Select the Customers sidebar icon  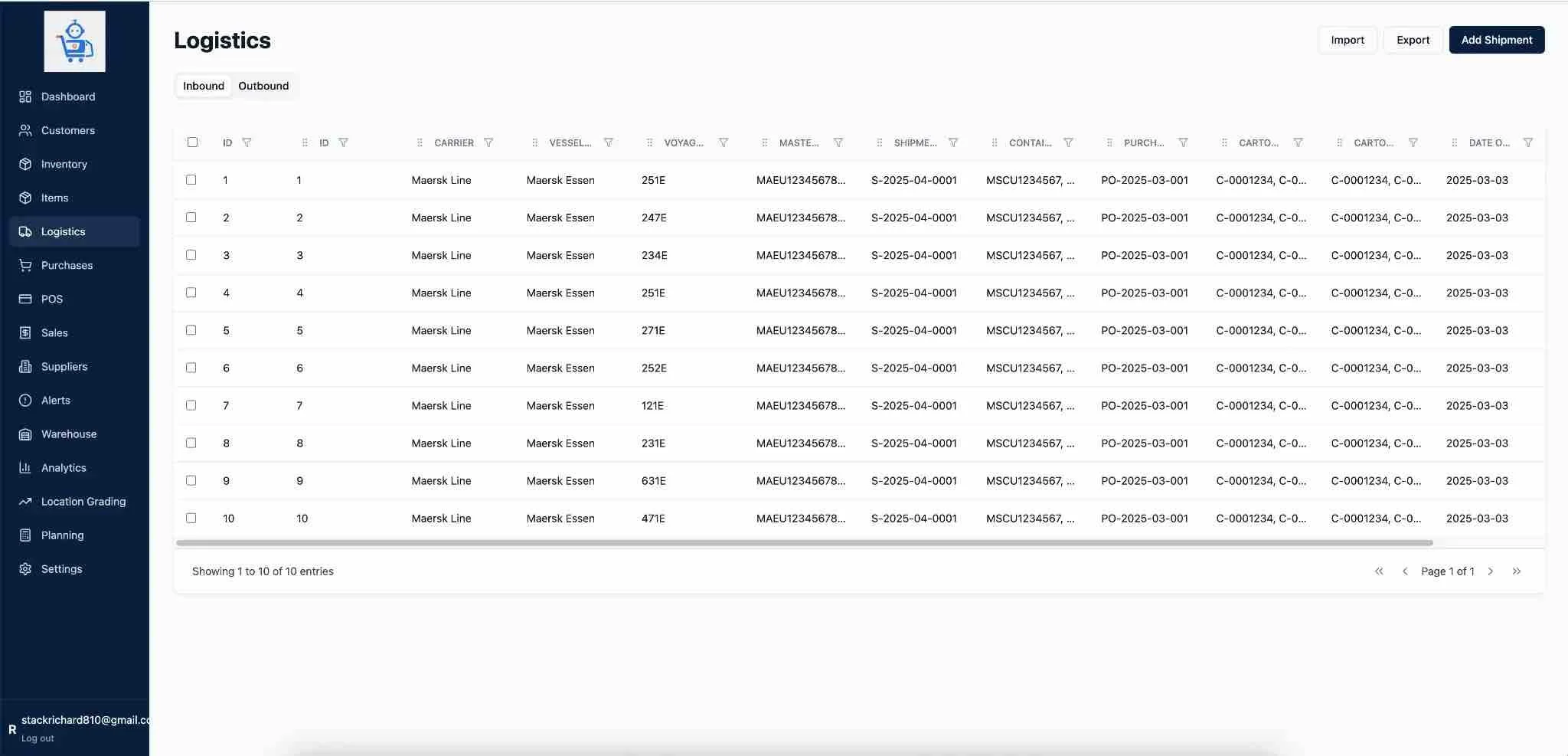[x=24, y=130]
